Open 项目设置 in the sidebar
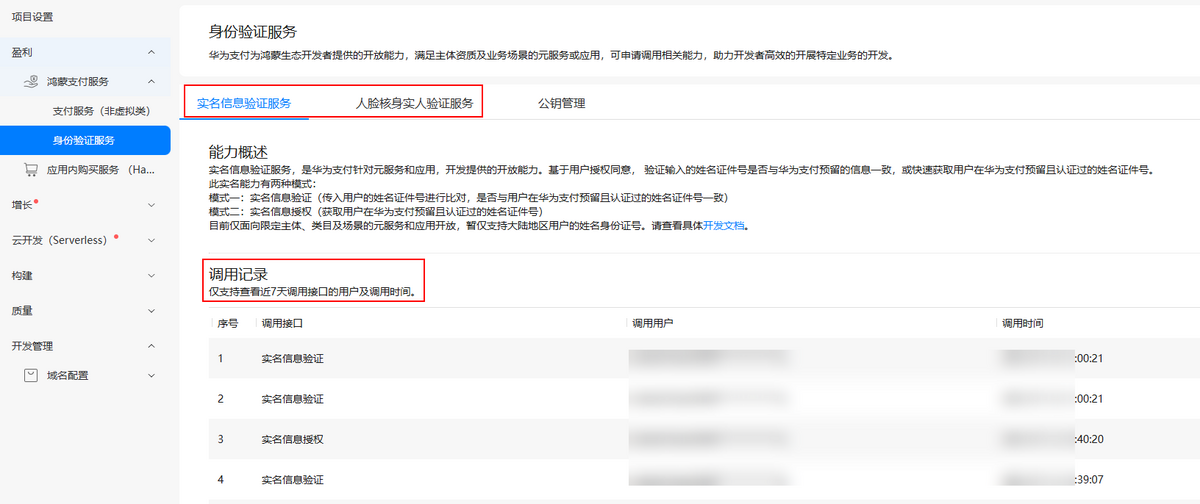The image size is (1200, 504). click(x=32, y=17)
